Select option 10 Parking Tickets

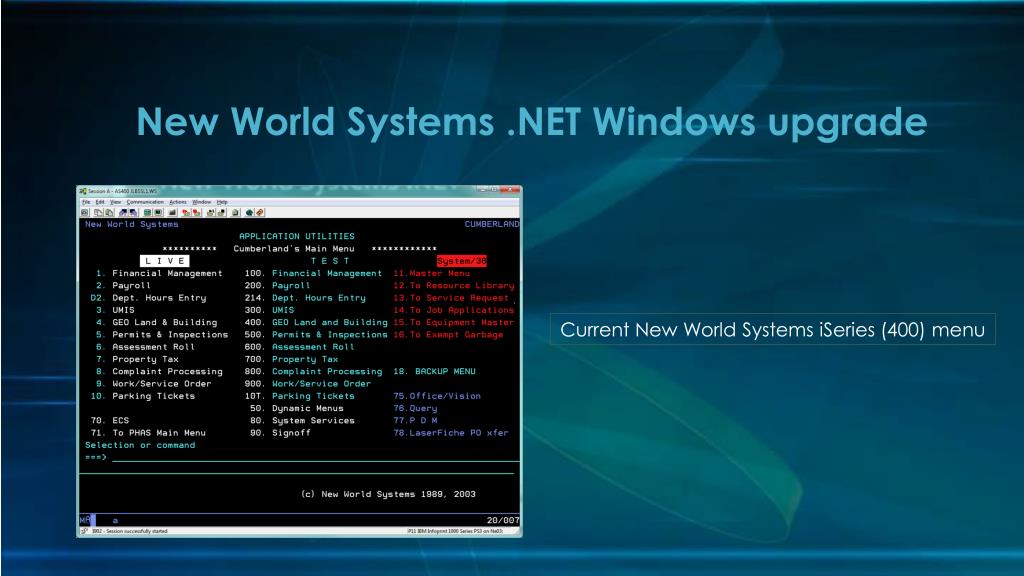tap(143, 396)
